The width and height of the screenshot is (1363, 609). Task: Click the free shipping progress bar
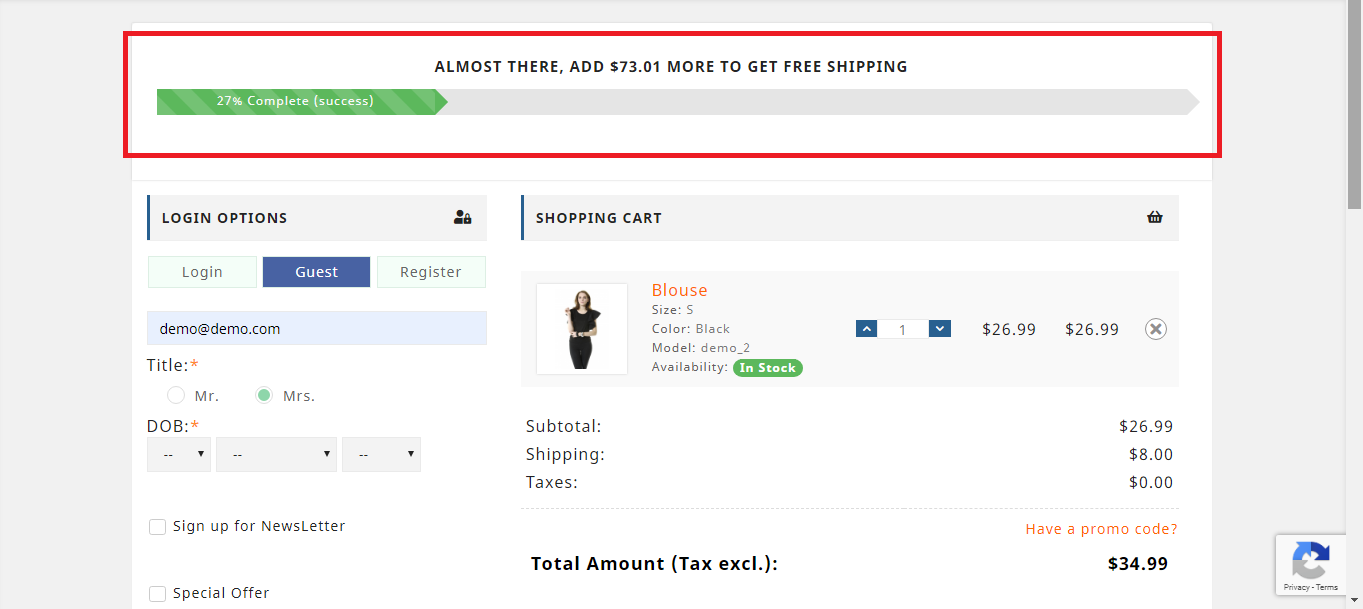click(x=676, y=101)
